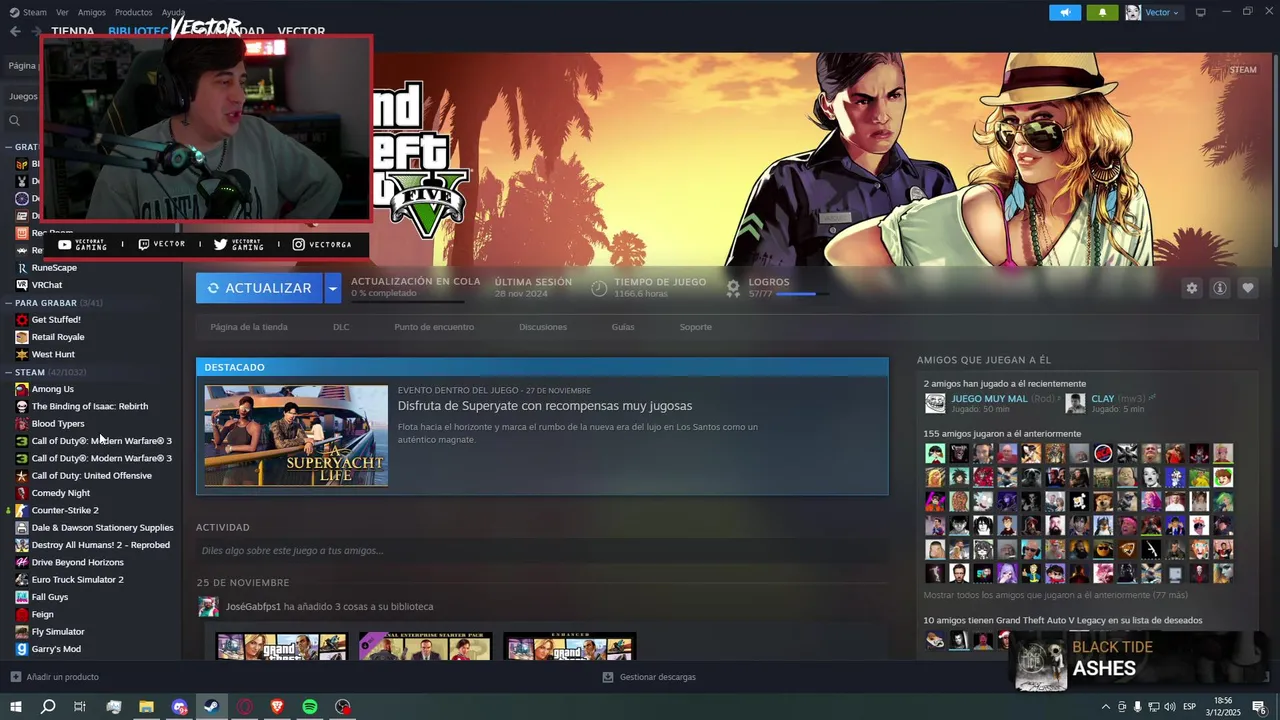The width and height of the screenshot is (1280, 720).
Task: Select Garry's Mod in the library
Action: click(x=56, y=649)
